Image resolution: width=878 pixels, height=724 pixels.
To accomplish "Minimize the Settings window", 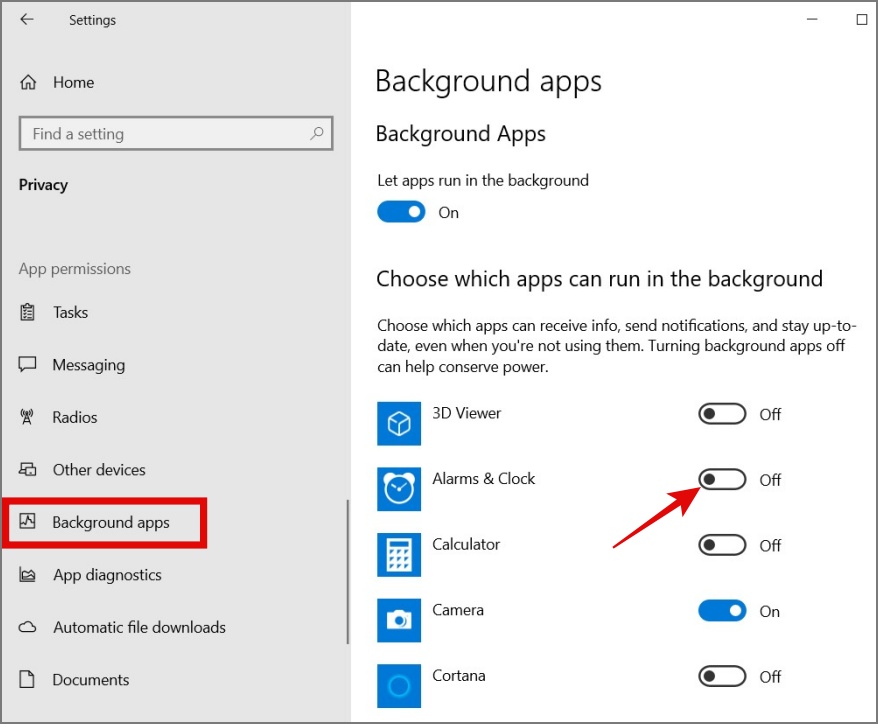I will pos(812,20).
